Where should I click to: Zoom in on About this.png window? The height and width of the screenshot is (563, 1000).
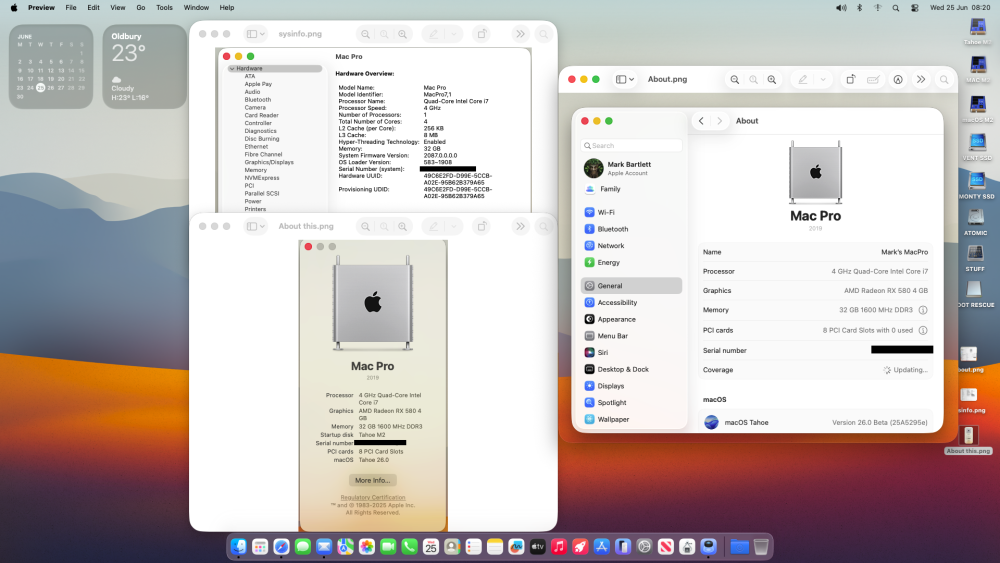tap(402, 226)
